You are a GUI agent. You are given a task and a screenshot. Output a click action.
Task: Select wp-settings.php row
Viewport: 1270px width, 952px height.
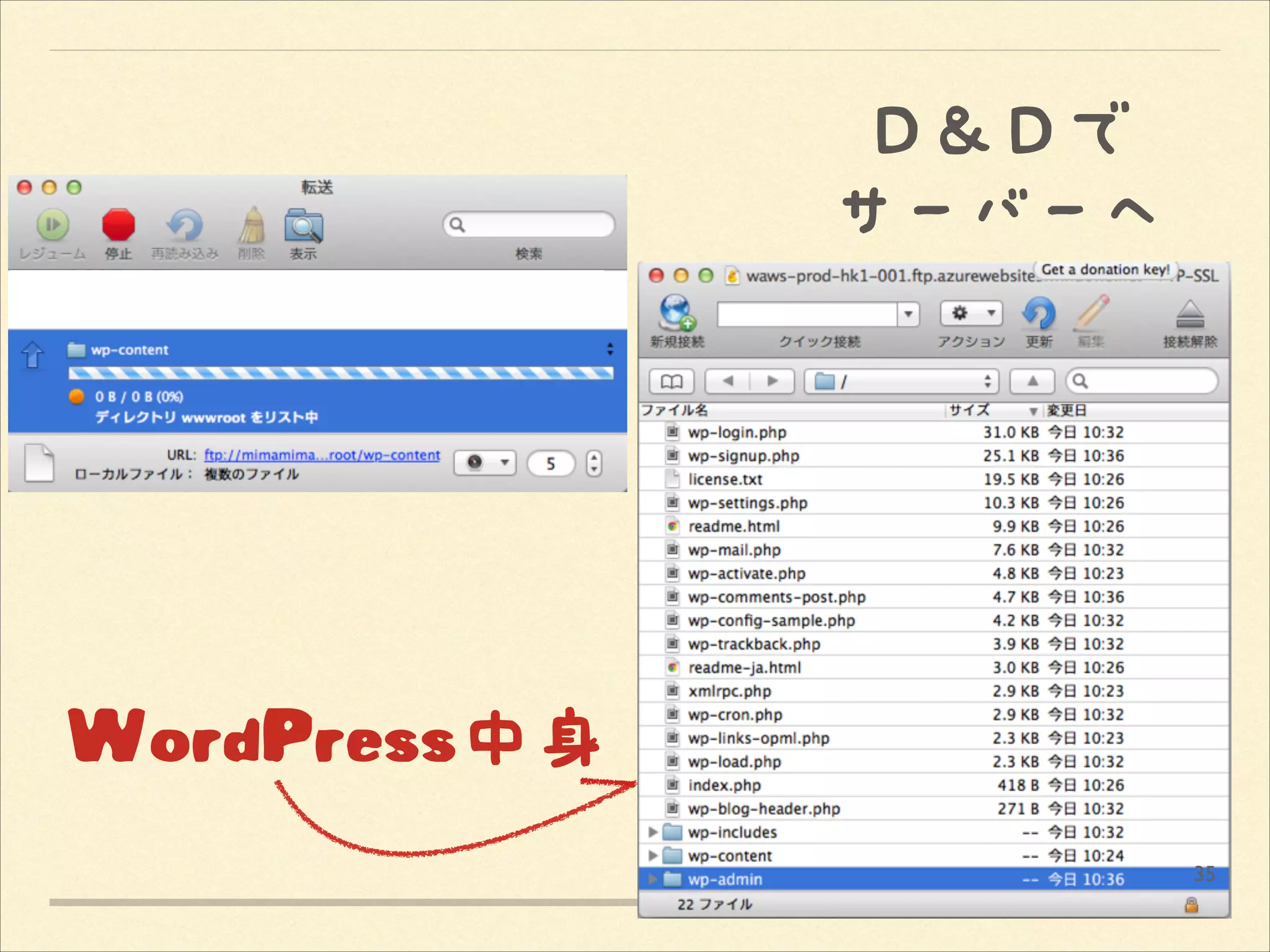(934, 503)
